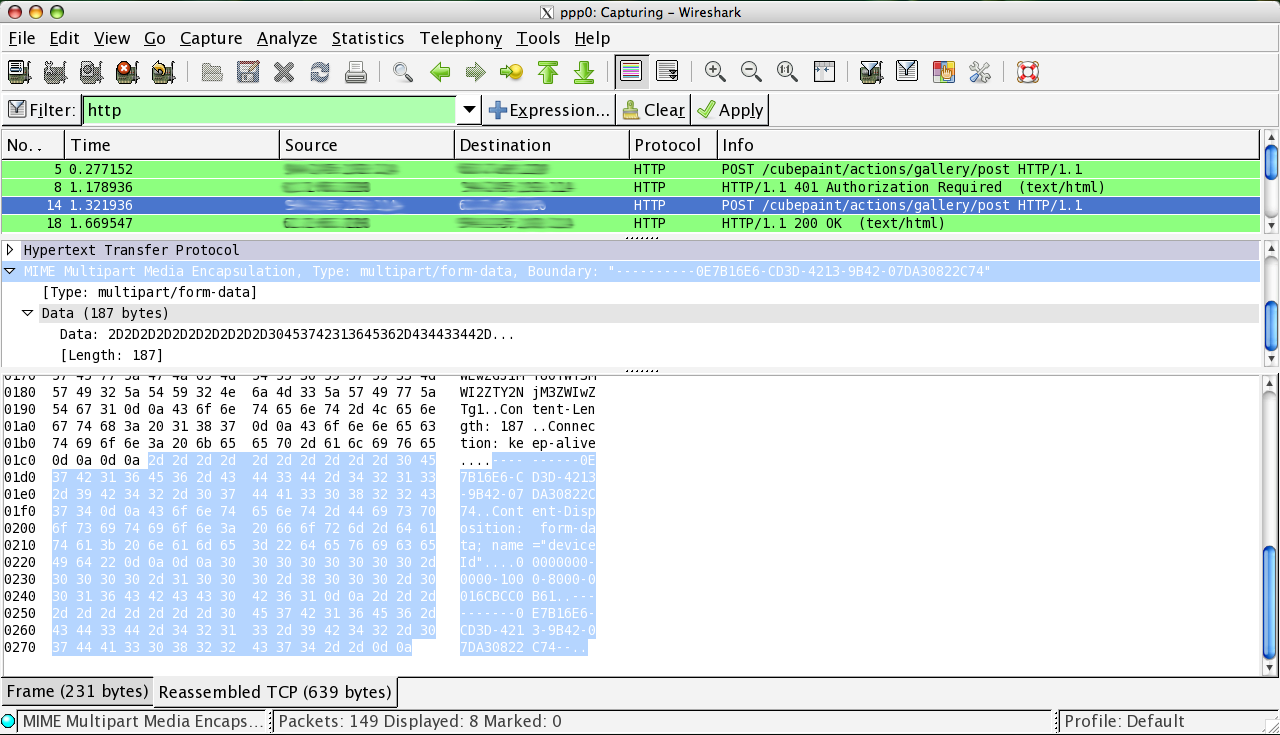The image size is (1280, 735).
Task: Select the [Length: 187] tree line
Action: coord(112,355)
